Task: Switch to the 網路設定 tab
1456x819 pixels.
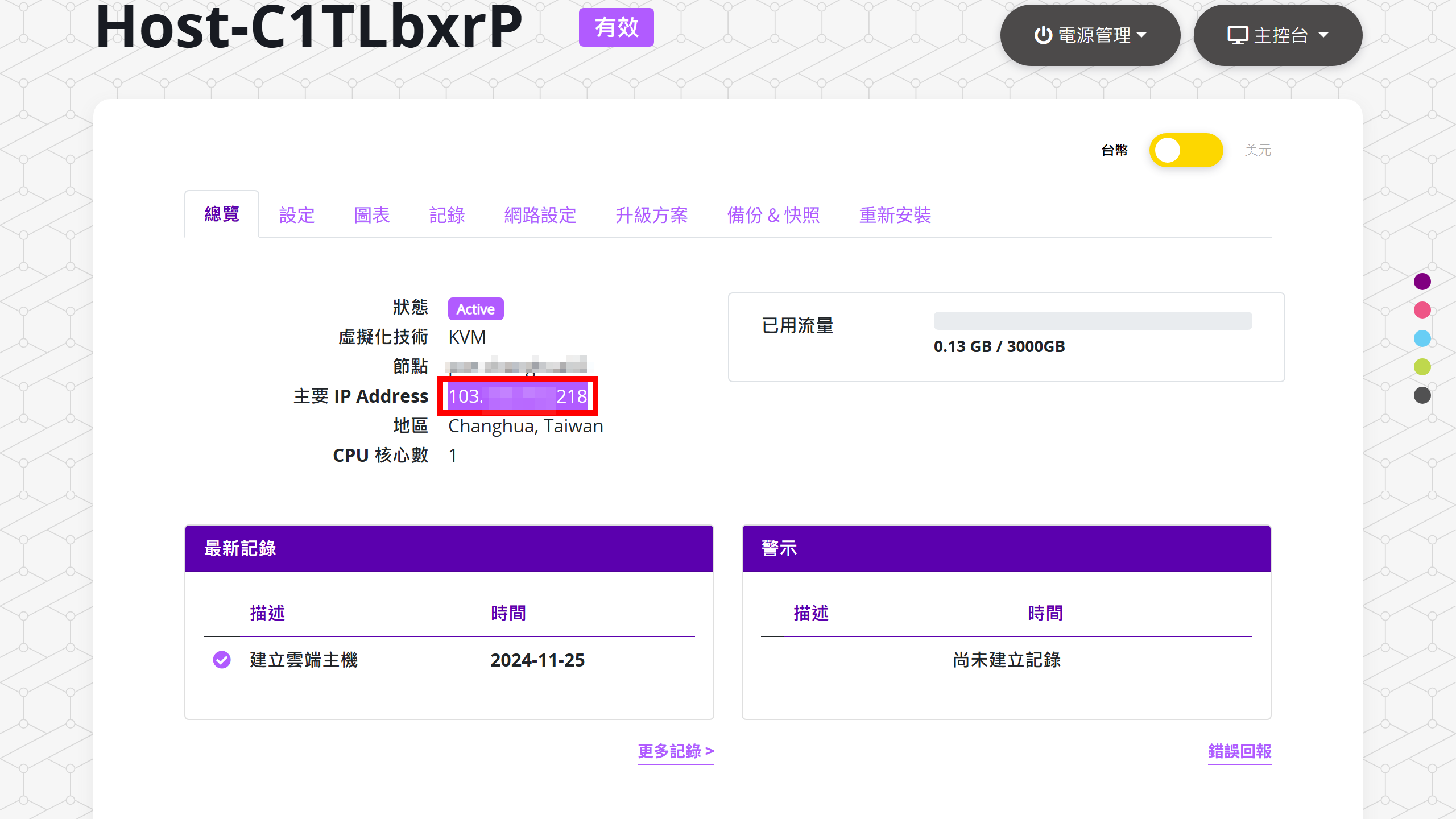Action: click(x=540, y=215)
